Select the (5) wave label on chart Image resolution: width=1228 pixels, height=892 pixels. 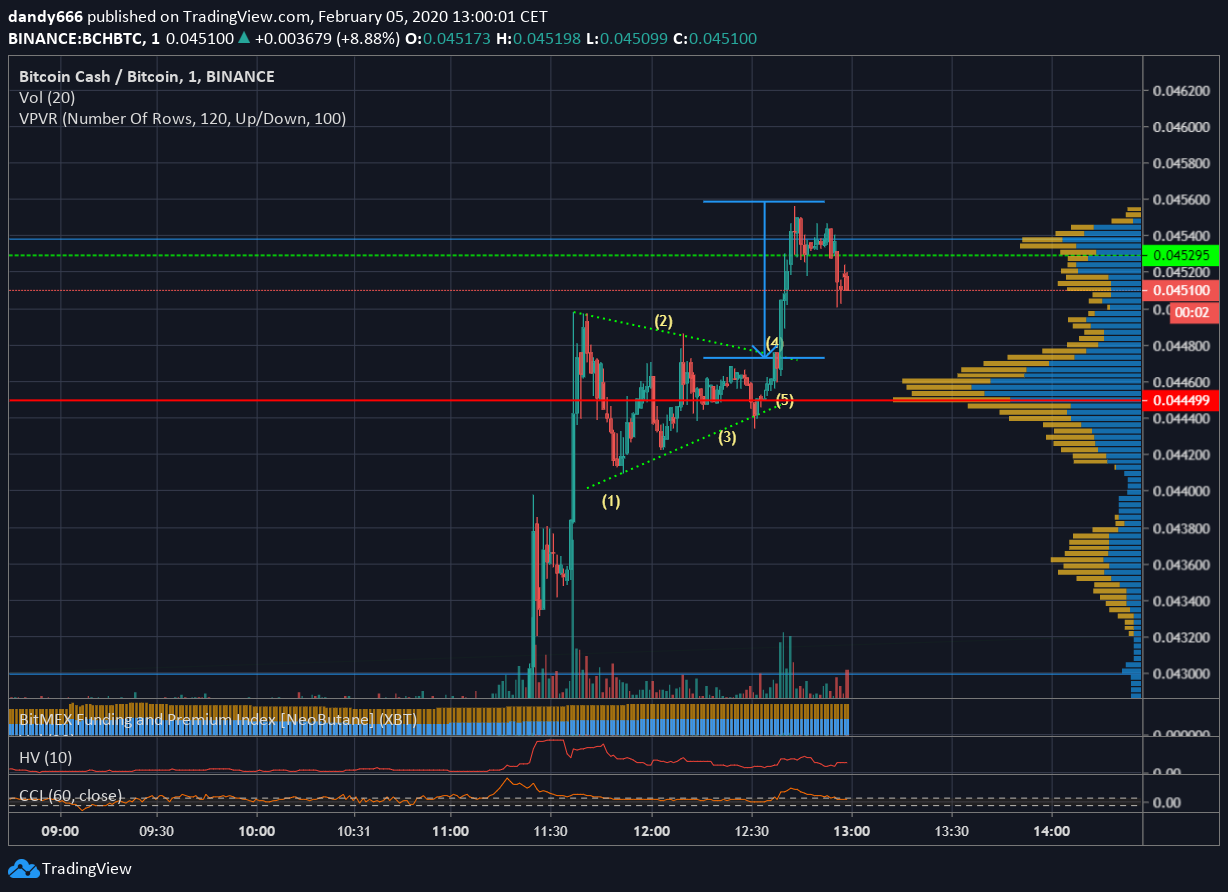click(x=785, y=401)
